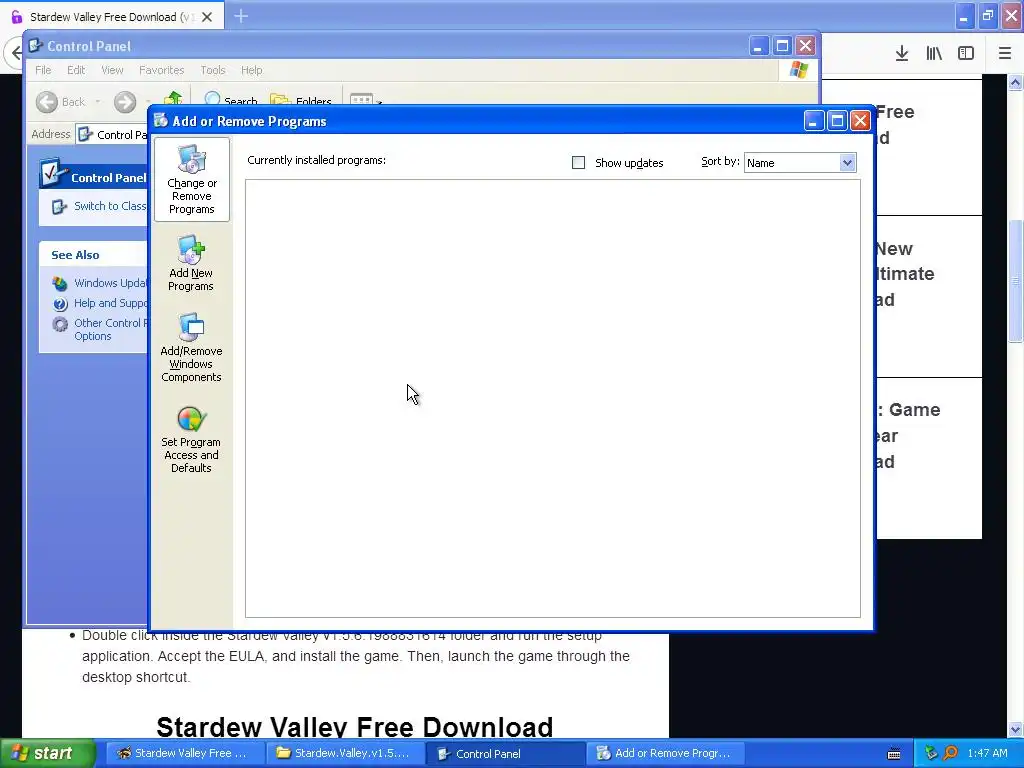This screenshot has width=1024, height=768.
Task: Maximize the Add or Remove Programs window
Action: tap(837, 121)
